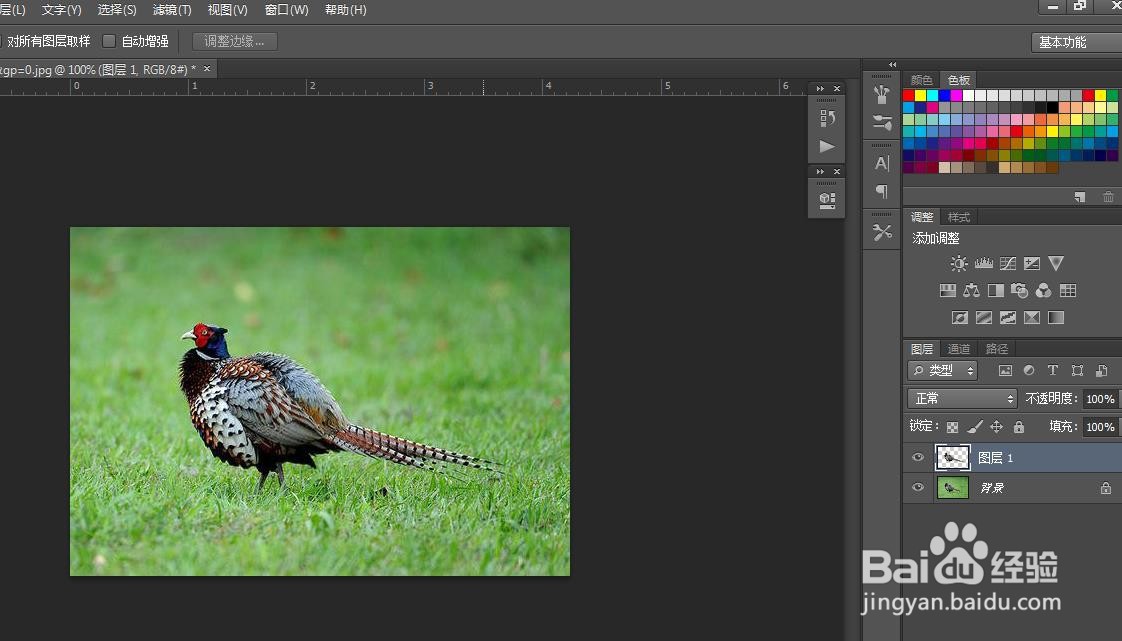The width and height of the screenshot is (1122, 641).
Task: Add a Brightness/Contrast adjustment
Action: 959,264
